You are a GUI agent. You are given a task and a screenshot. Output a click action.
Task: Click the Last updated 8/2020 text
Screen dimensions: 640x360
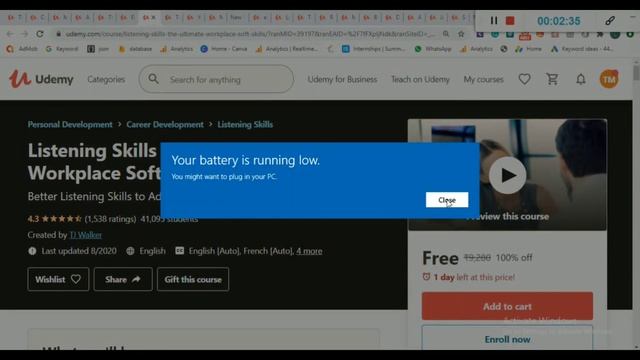tap(79, 251)
